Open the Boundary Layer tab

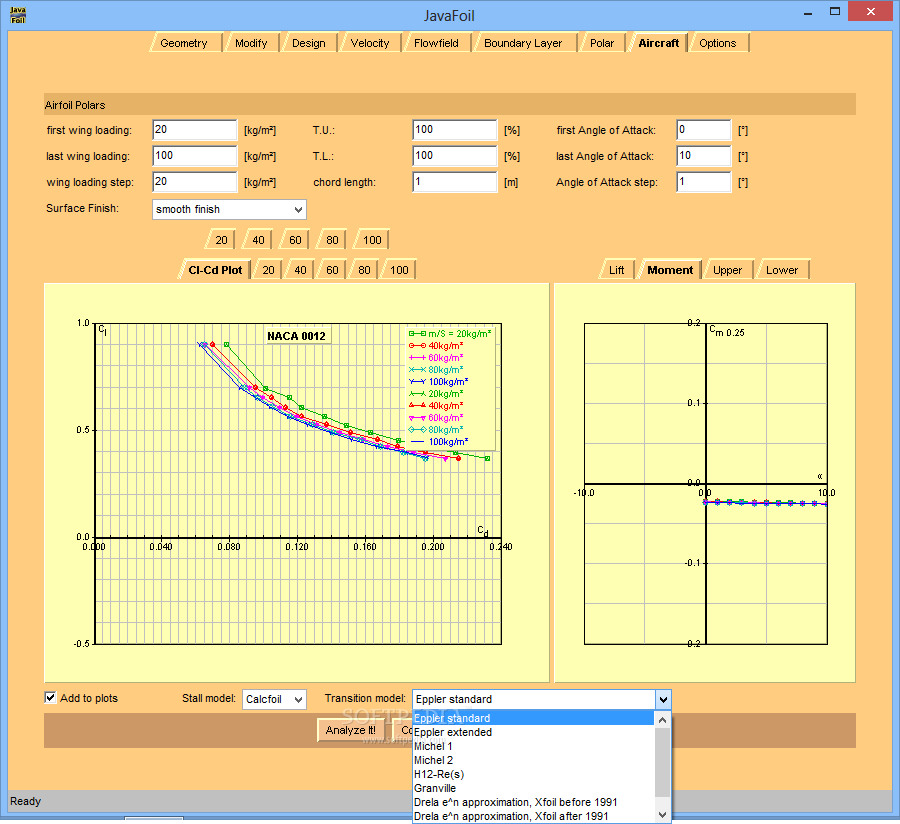pyautogui.click(x=523, y=43)
